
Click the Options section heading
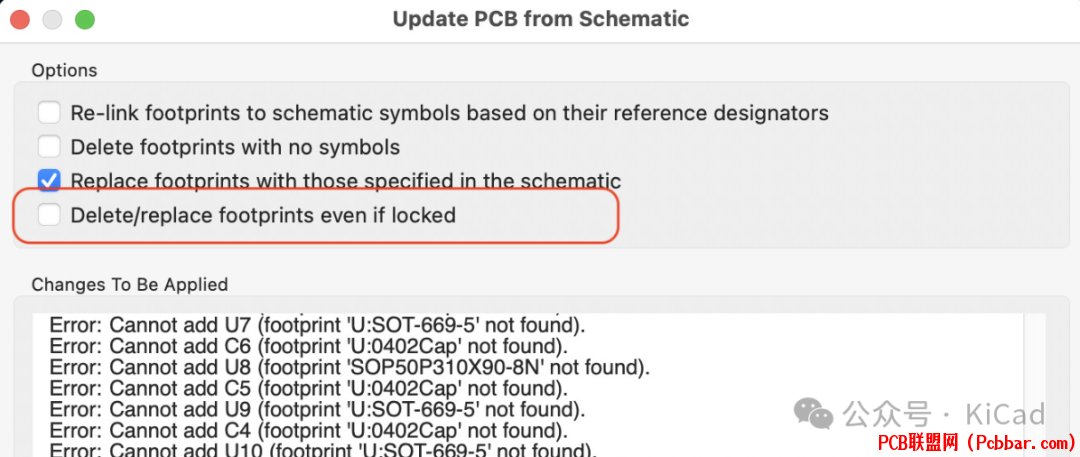(x=64, y=70)
